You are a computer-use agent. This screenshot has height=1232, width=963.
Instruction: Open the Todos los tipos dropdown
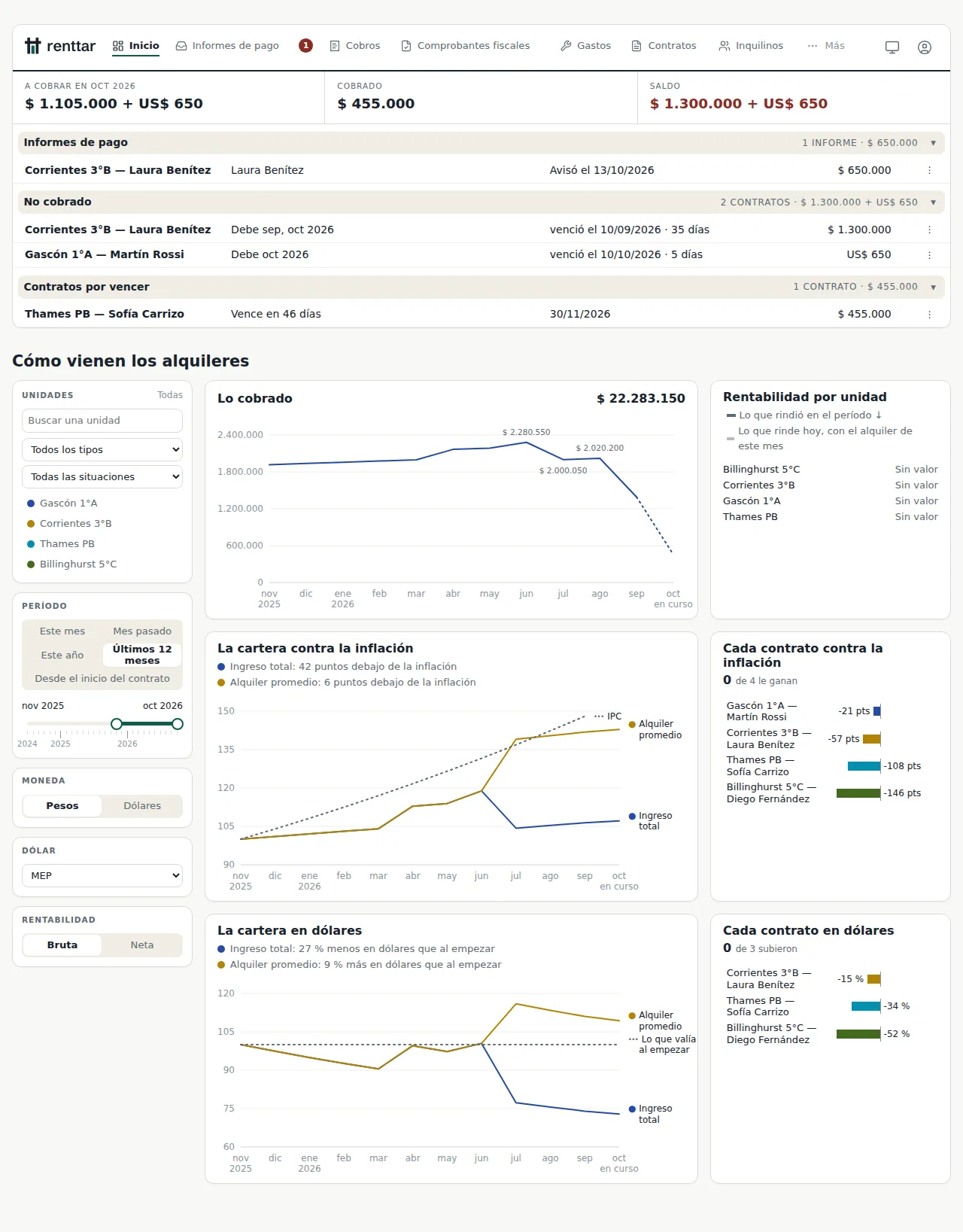[102, 449]
